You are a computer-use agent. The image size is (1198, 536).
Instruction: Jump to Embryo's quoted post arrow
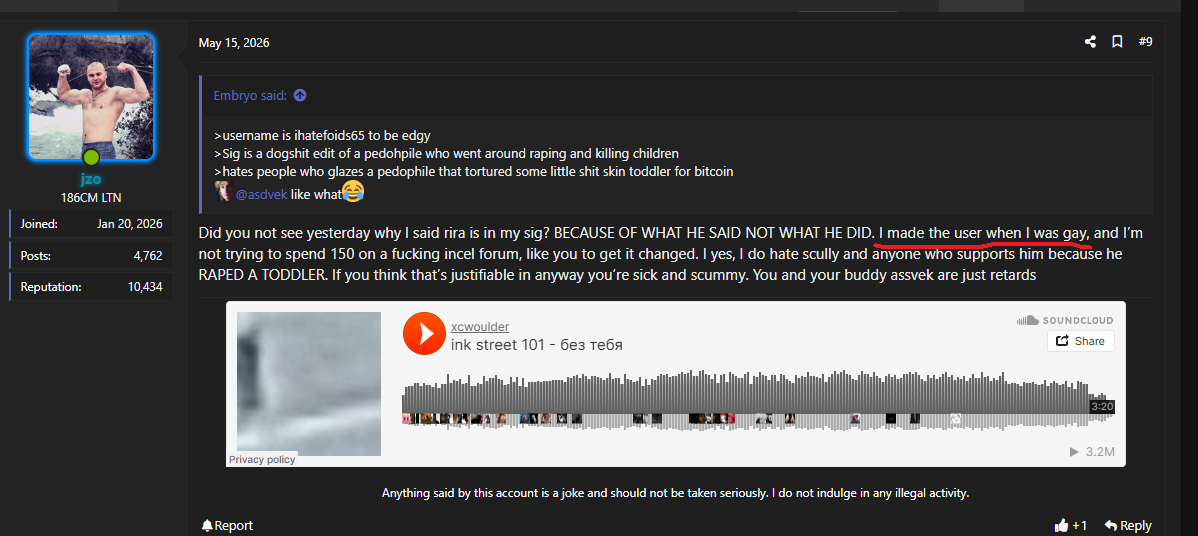pos(300,95)
